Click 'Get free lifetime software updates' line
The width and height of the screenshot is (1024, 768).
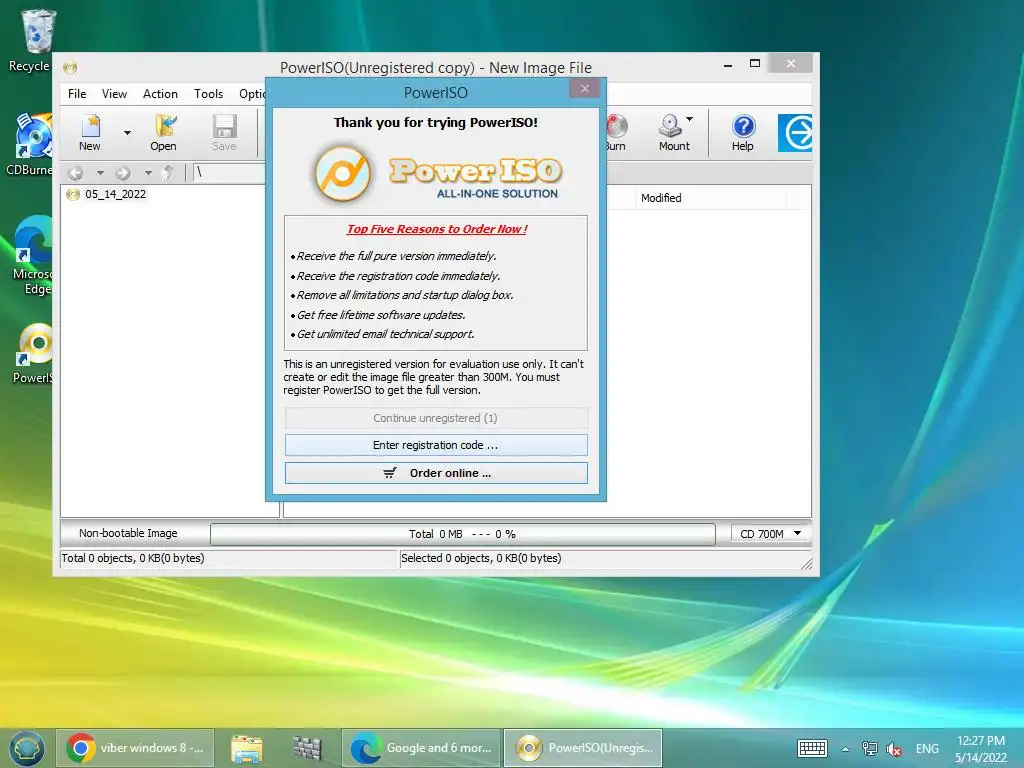(381, 315)
